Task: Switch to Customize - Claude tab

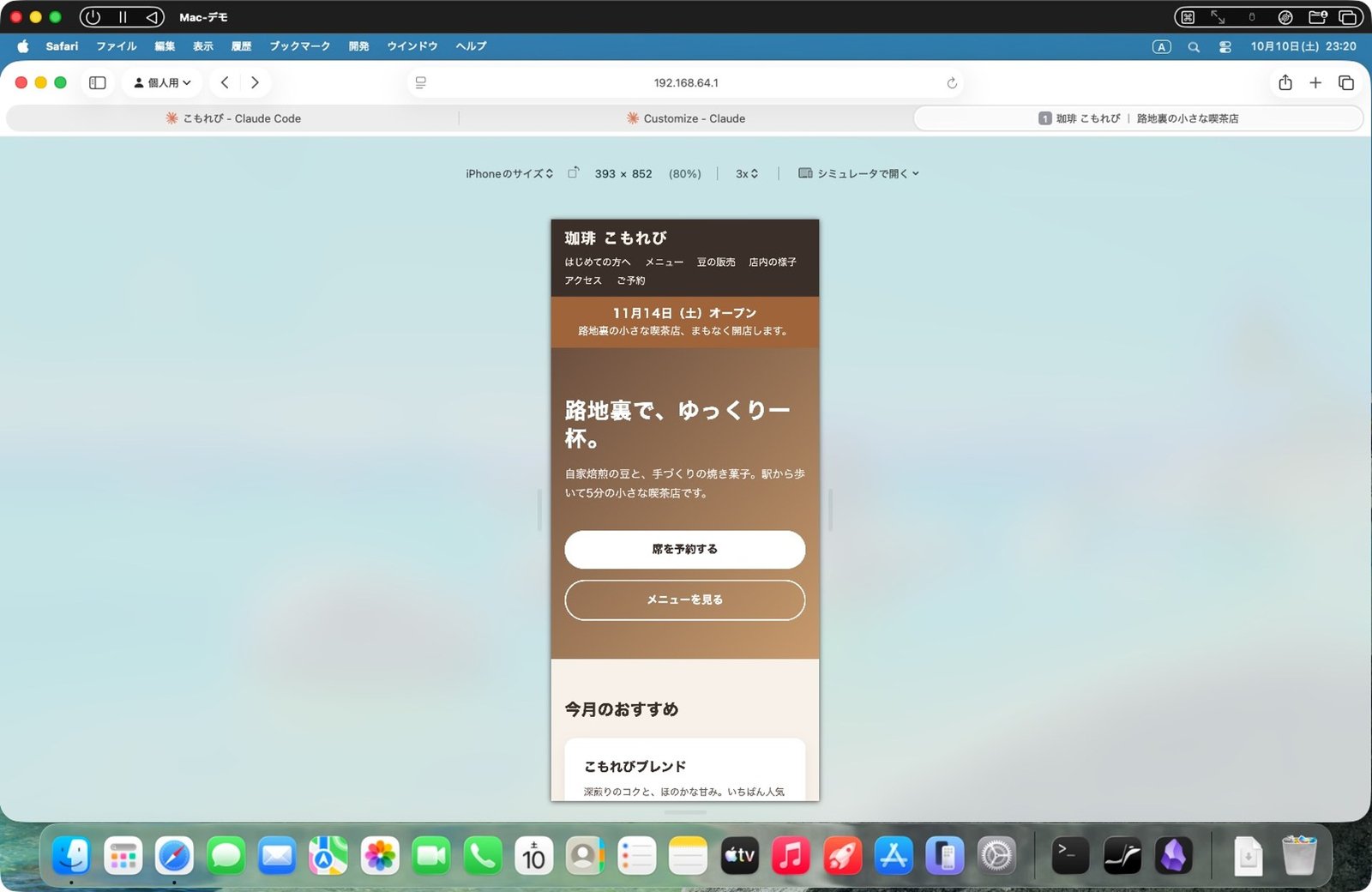Action: click(686, 118)
